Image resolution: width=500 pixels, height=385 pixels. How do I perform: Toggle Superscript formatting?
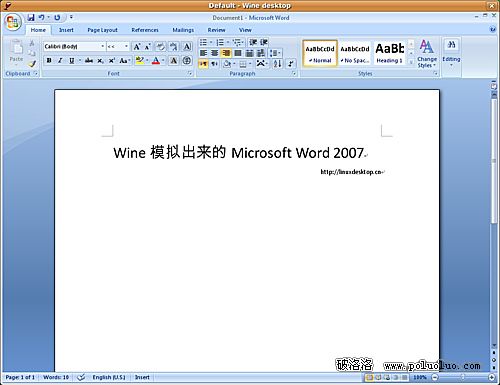click(112, 61)
